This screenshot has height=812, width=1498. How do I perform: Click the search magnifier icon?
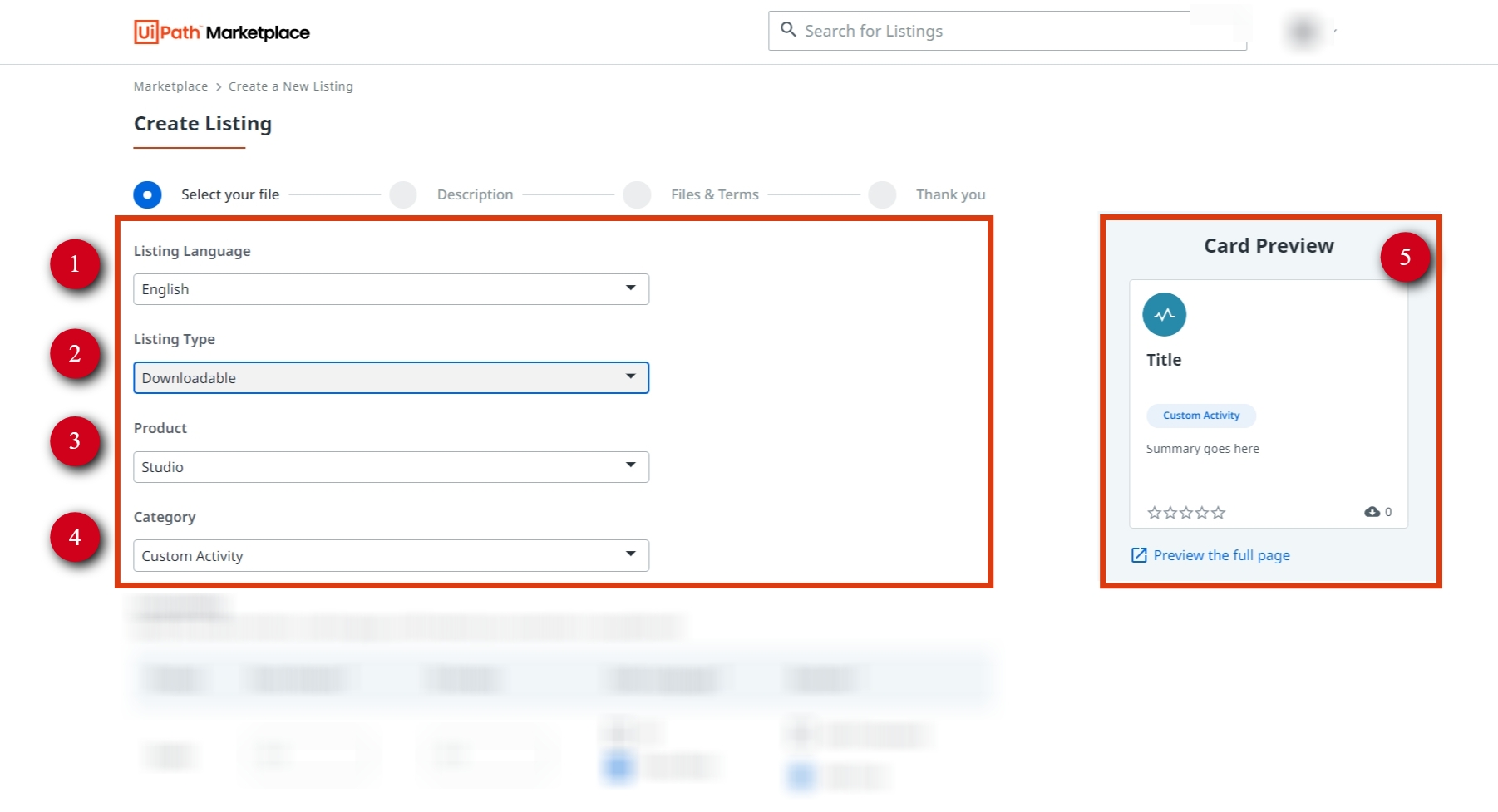click(x=788, y=30)
